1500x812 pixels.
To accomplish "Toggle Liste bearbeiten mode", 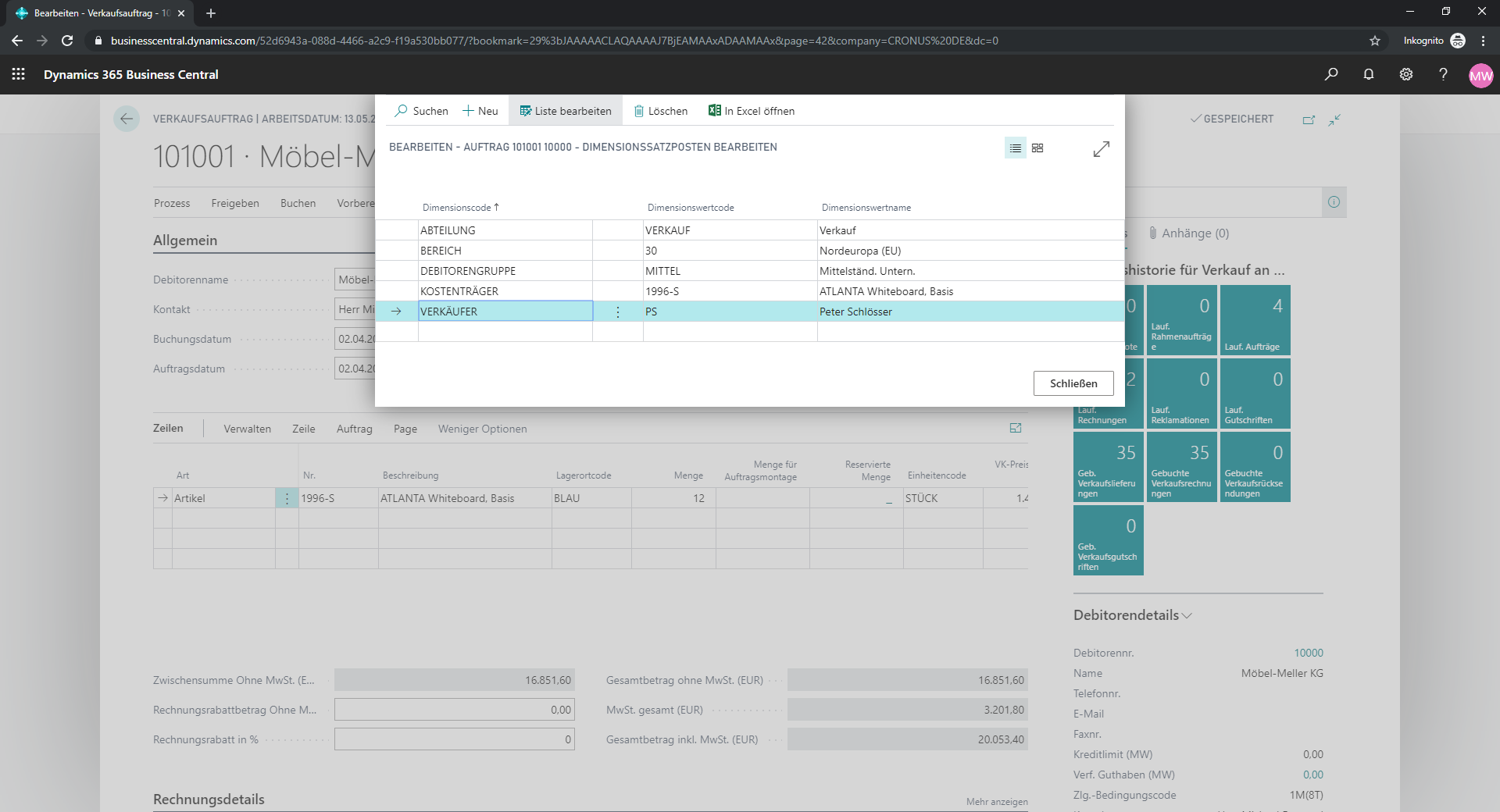I will (566, 111).
